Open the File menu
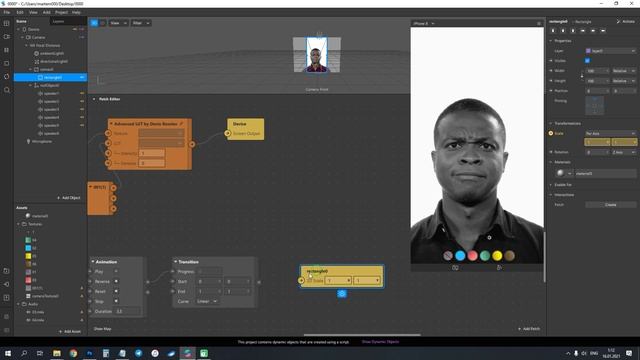 tap(7, 12)
